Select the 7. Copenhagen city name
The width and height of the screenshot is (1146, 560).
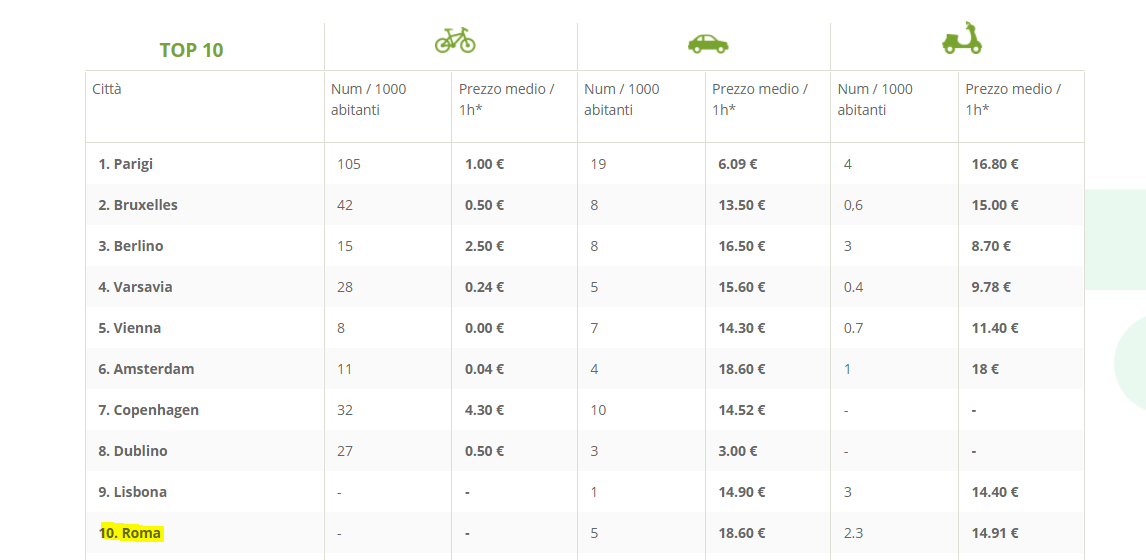coord(149,410)
